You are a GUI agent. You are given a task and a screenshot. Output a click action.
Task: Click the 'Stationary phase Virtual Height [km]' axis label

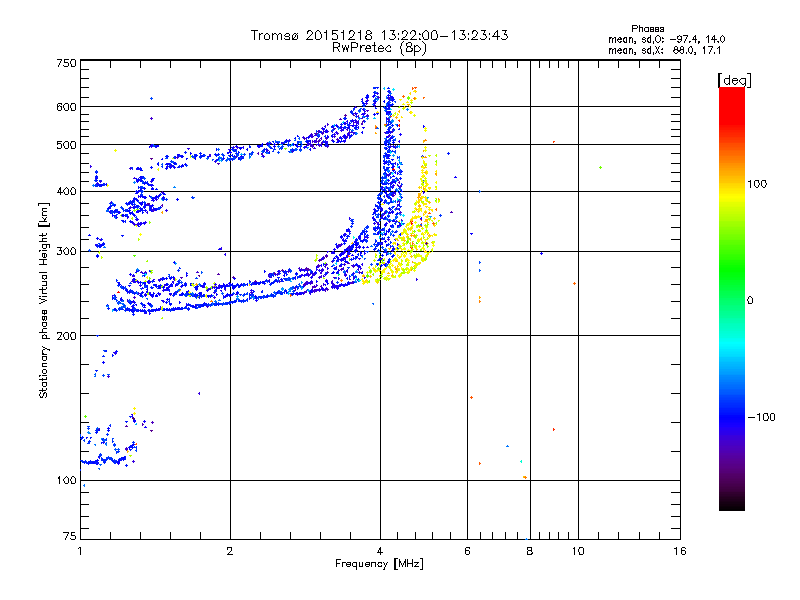(x=44, y=300)
